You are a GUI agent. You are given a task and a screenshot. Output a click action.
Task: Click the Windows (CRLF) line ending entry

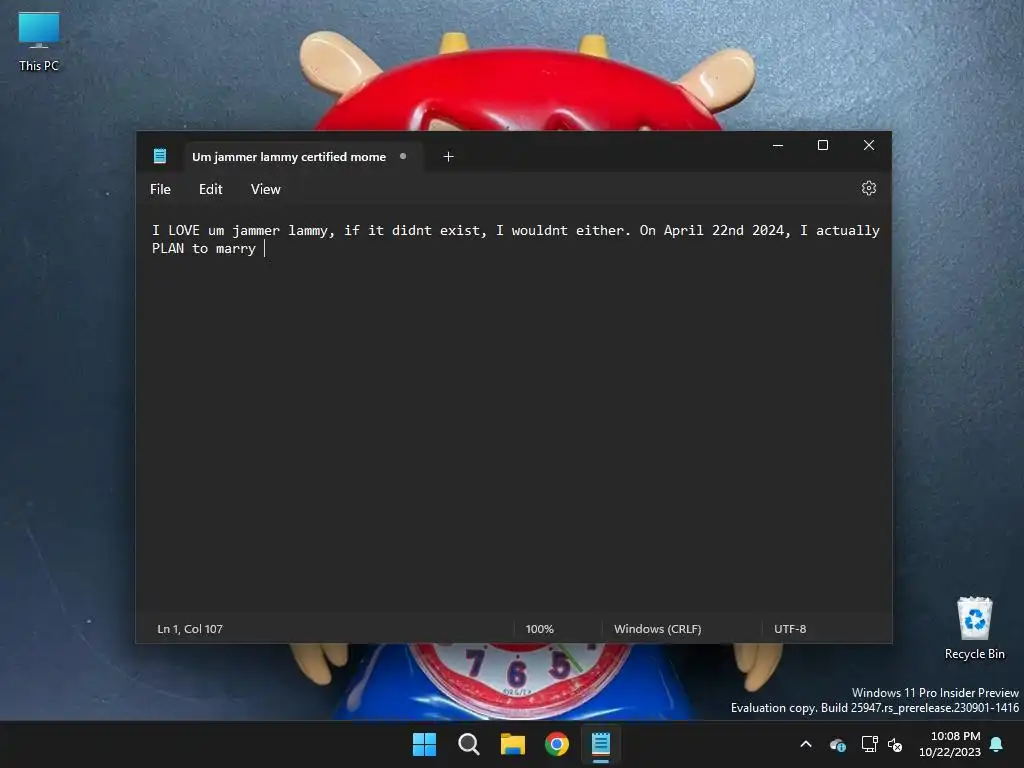(658, 629)
